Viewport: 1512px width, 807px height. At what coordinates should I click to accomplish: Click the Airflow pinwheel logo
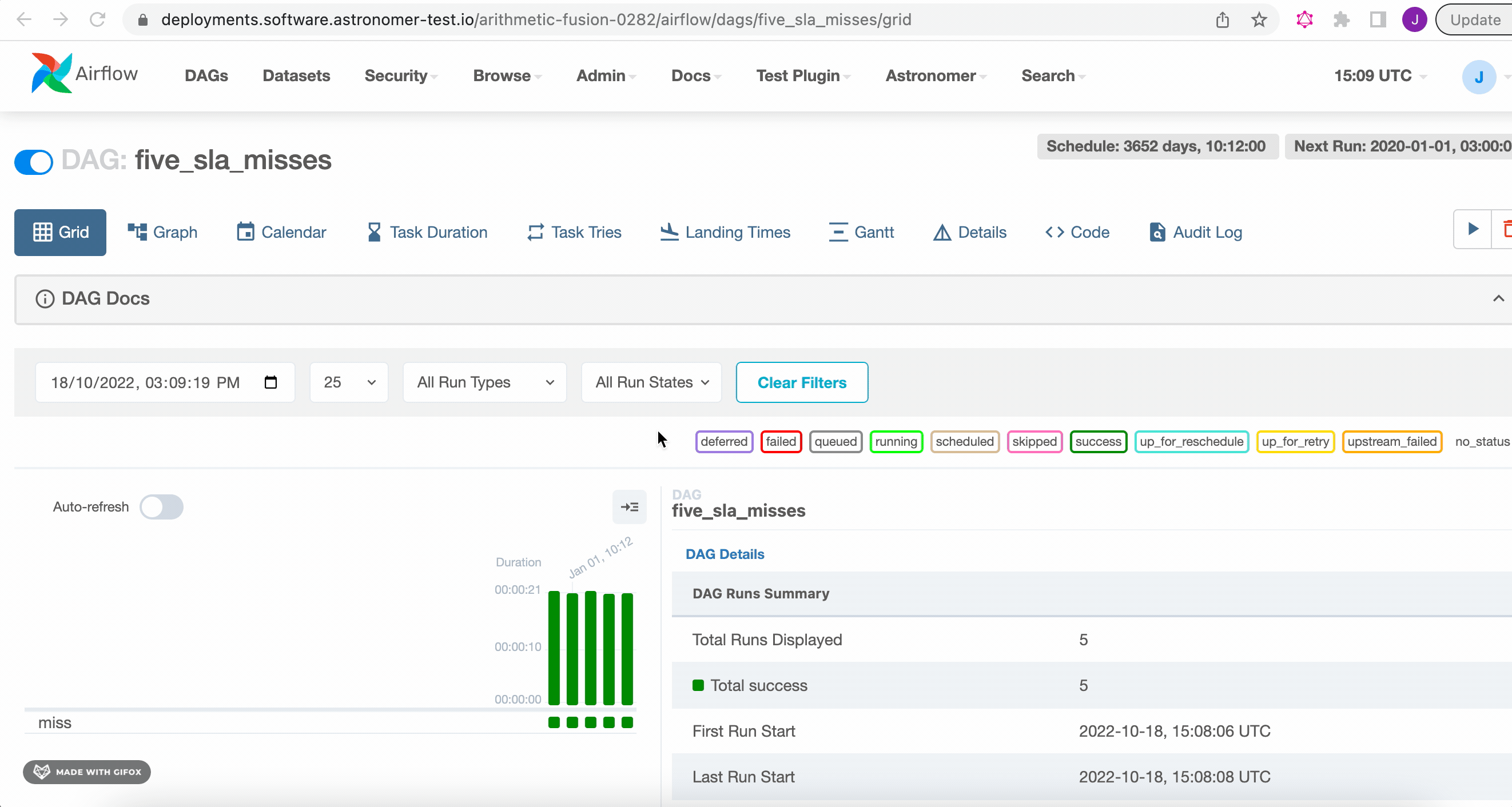click(51, 74)
